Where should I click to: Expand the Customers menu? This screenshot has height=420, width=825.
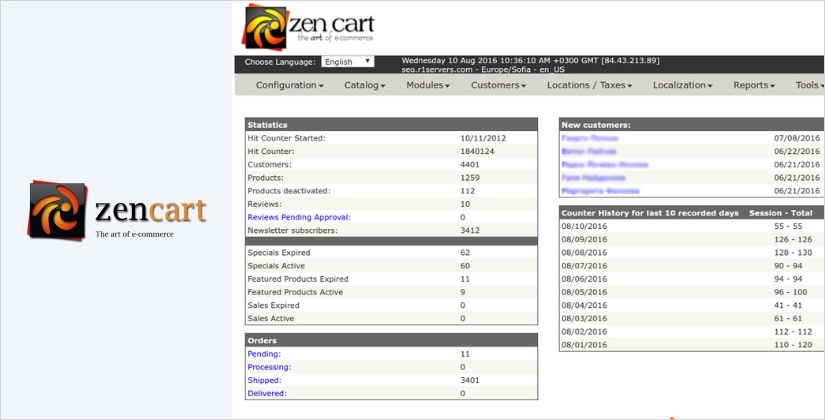pyautogui.click(x=498, y=86)
